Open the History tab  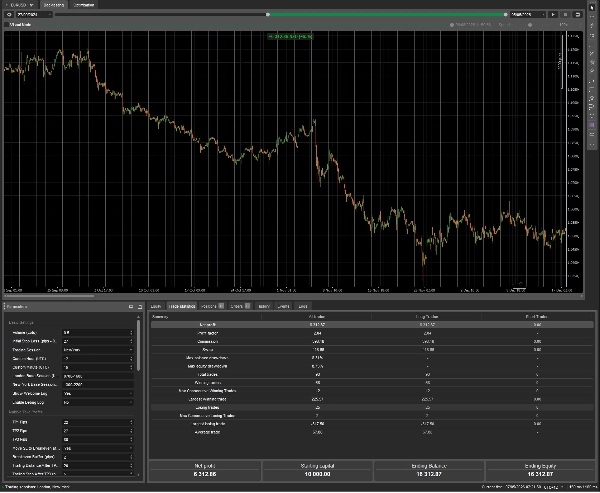tap(264, 306)
